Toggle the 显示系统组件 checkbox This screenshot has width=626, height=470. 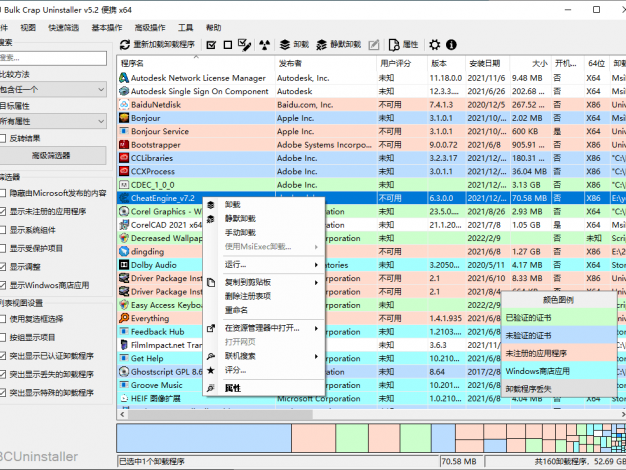[2, 230]
